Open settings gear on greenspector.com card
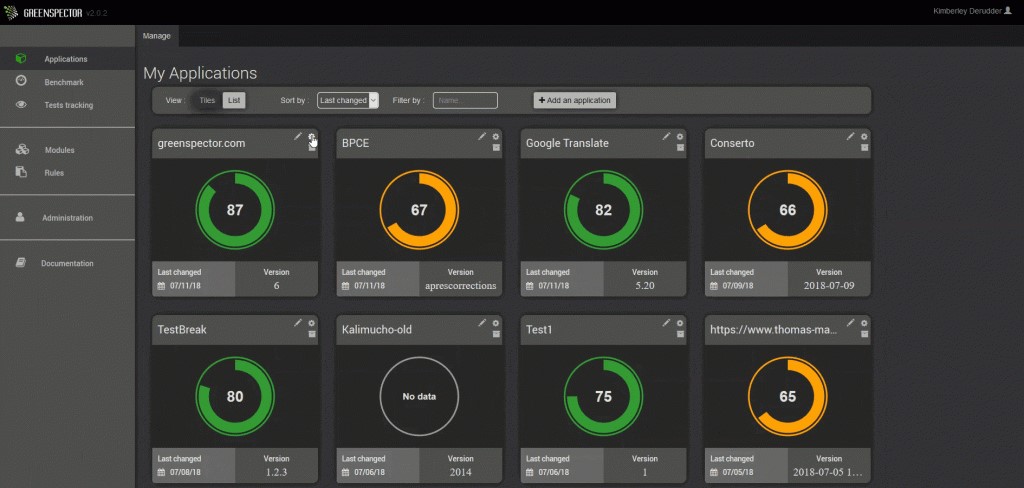This screenshot has height=488, width=1024. (x=312, y=137)
